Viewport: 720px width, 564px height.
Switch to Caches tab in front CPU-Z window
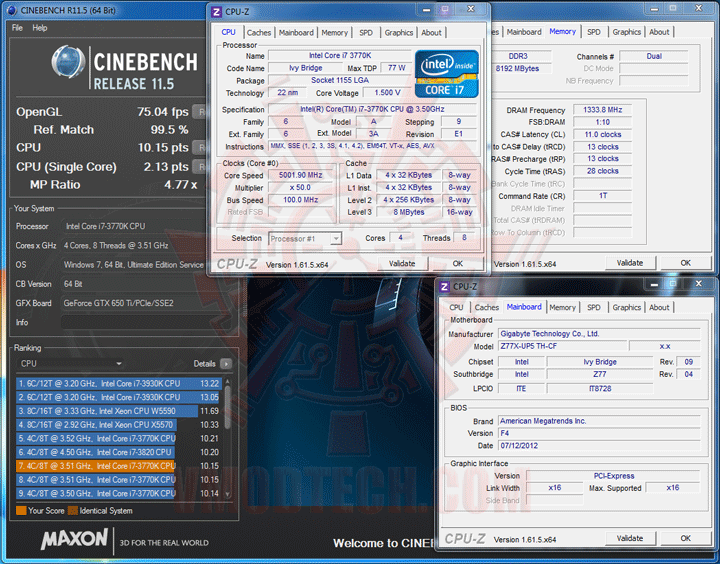[259, 33]
